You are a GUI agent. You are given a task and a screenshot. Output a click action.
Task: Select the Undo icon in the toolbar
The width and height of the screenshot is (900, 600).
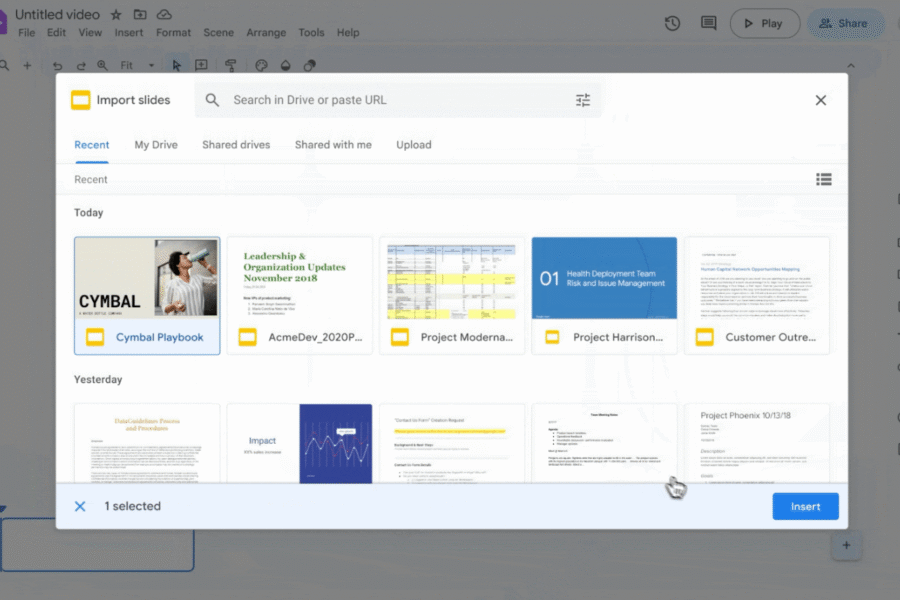58,64
